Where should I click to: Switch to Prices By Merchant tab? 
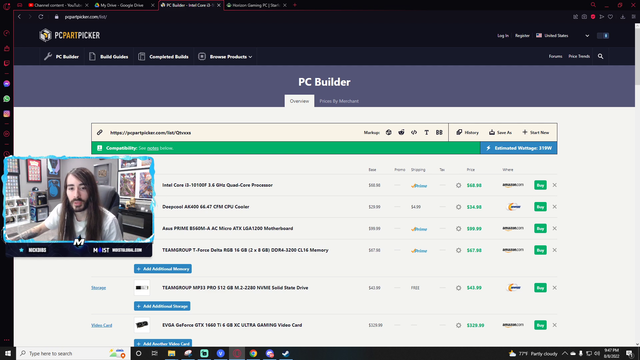coord(339,101)
